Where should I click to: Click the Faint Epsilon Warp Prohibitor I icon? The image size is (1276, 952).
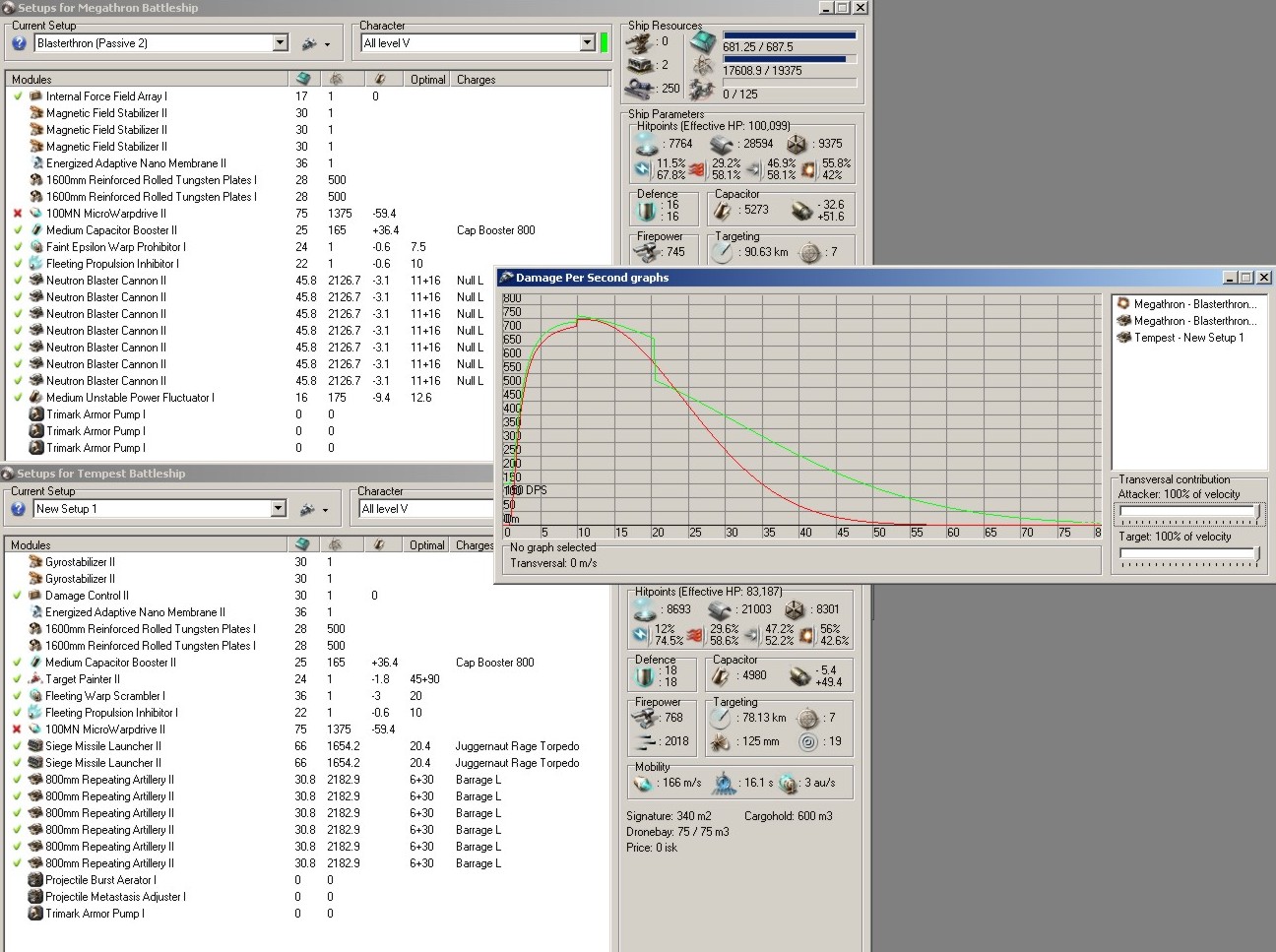[x=35, y=247]
